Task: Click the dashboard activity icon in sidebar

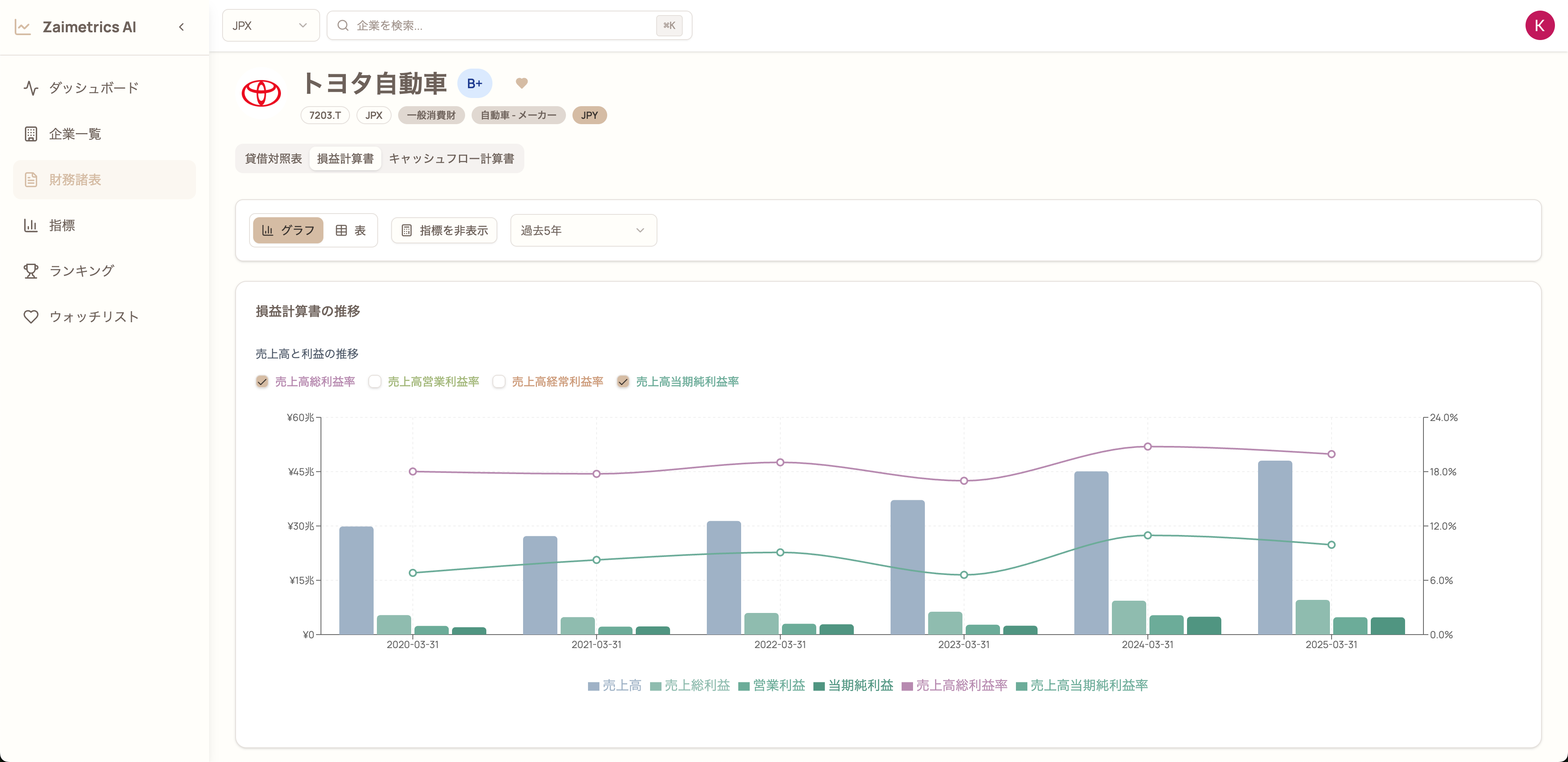Action: 31,88
